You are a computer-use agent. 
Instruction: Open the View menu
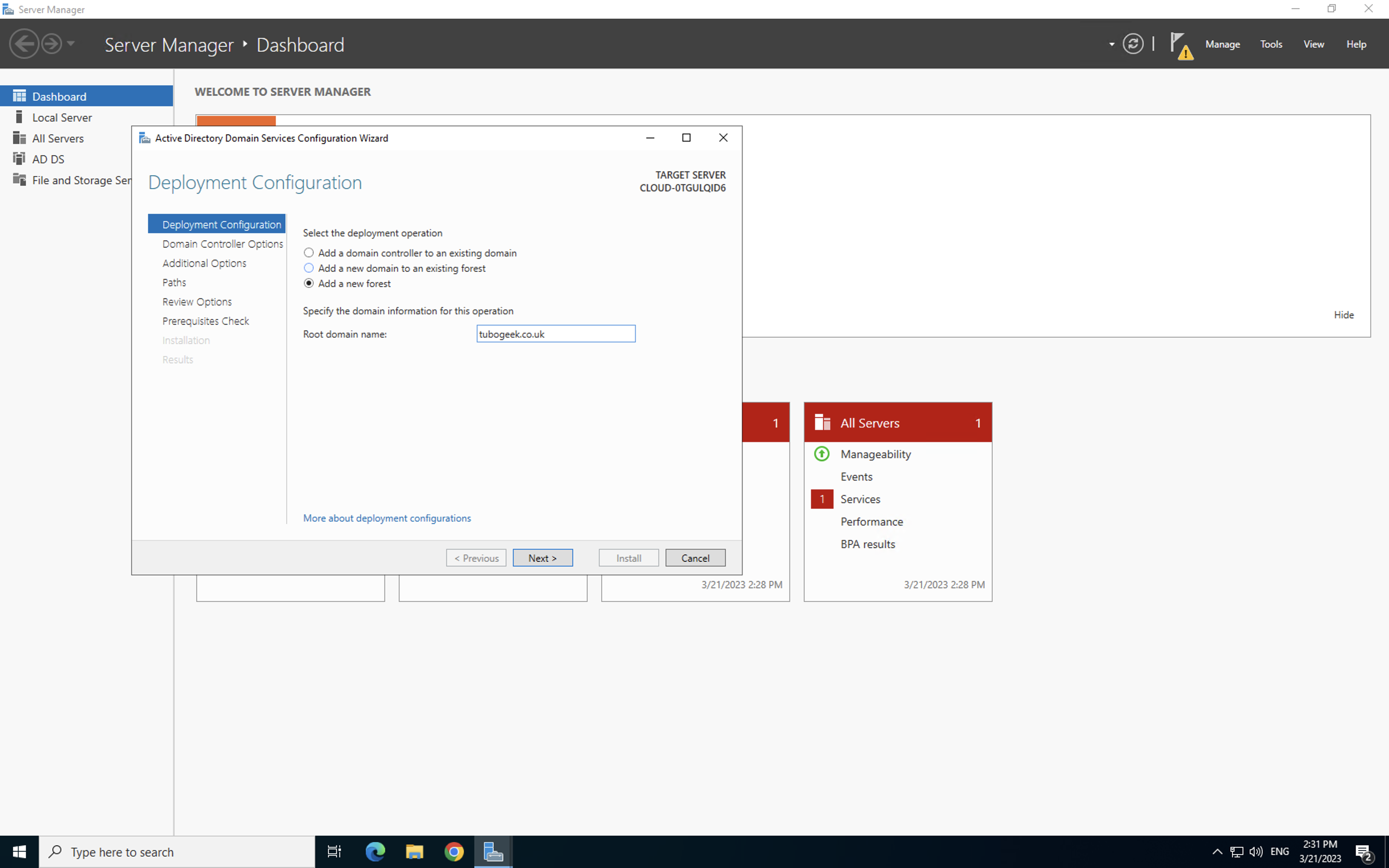pos(1313,44)
